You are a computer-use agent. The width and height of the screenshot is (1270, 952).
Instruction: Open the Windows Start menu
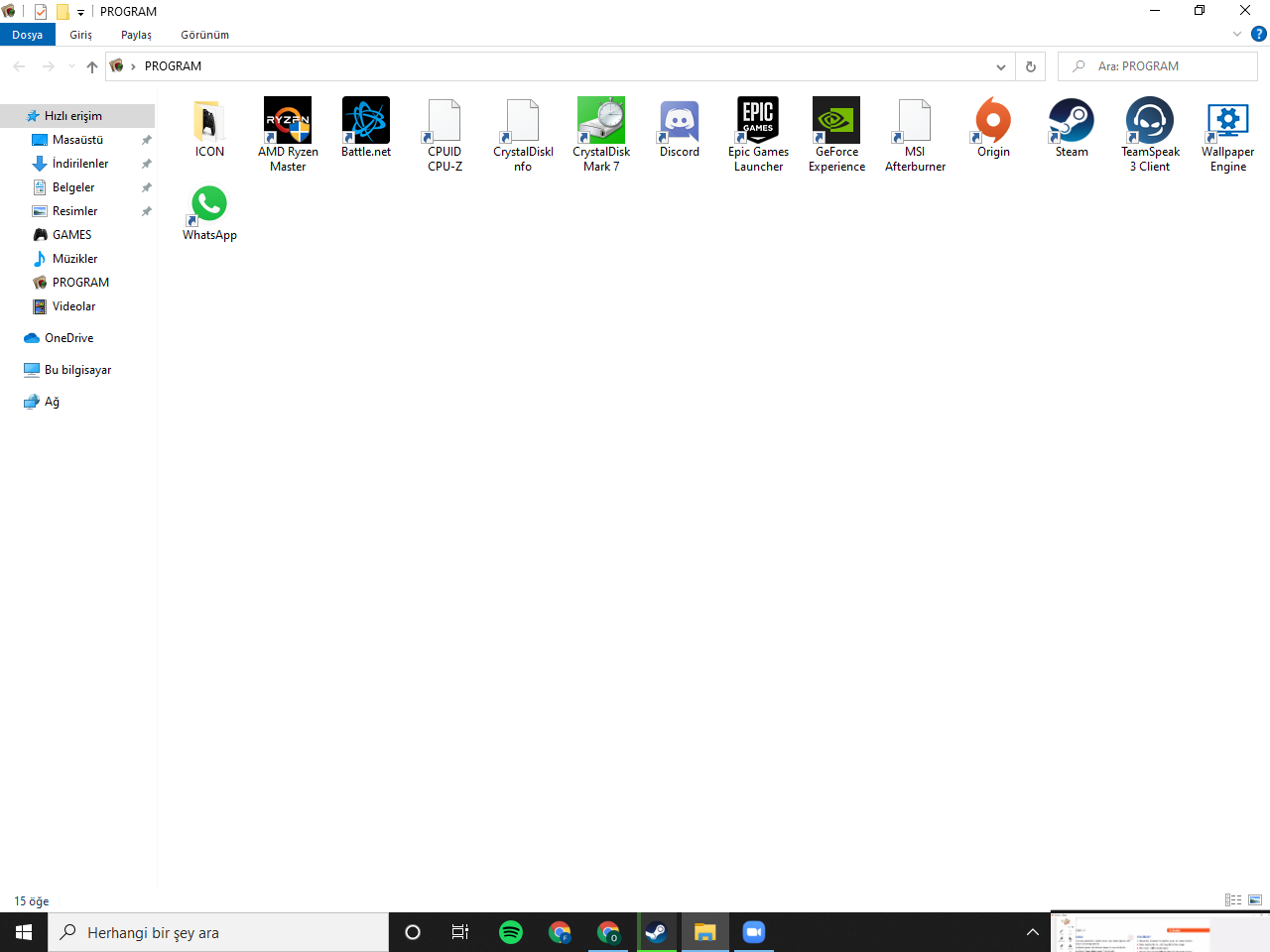click(x=24, y=932)
